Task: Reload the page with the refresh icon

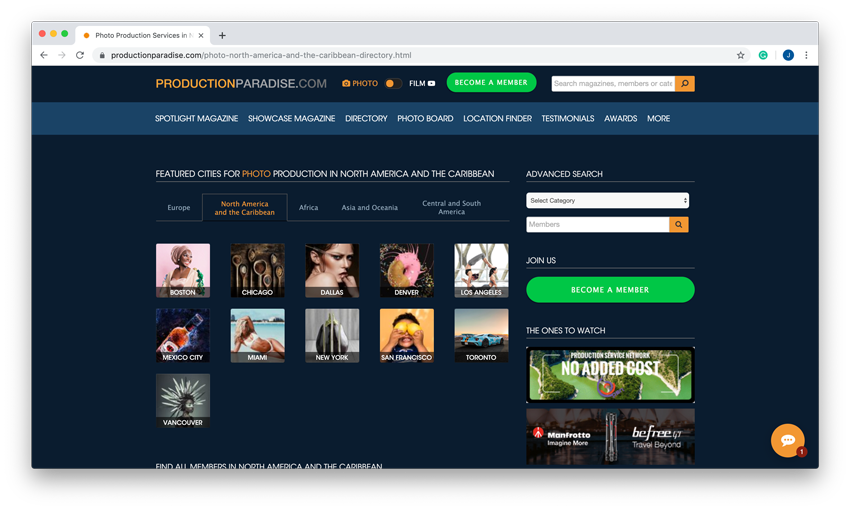Action: click(x=80, y=55)
